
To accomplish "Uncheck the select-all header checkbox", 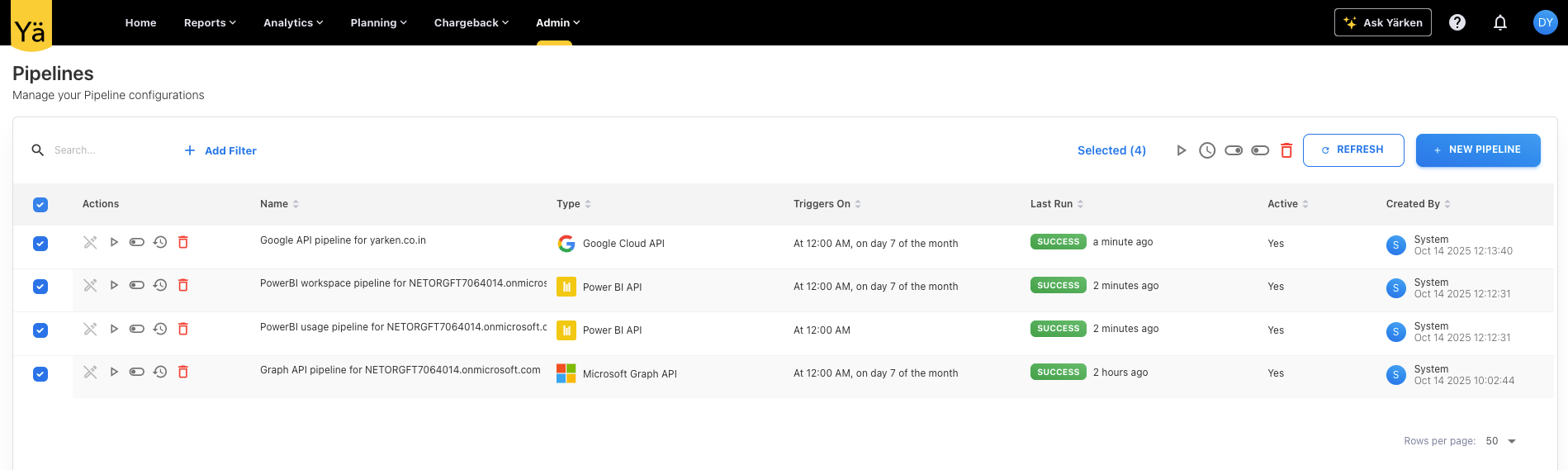I will pos(40,205).
